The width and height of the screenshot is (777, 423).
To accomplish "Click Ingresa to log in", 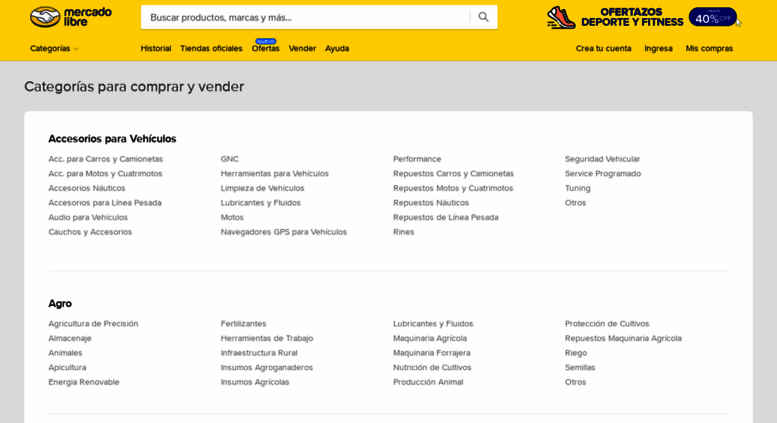I will [x=658, y=49].
